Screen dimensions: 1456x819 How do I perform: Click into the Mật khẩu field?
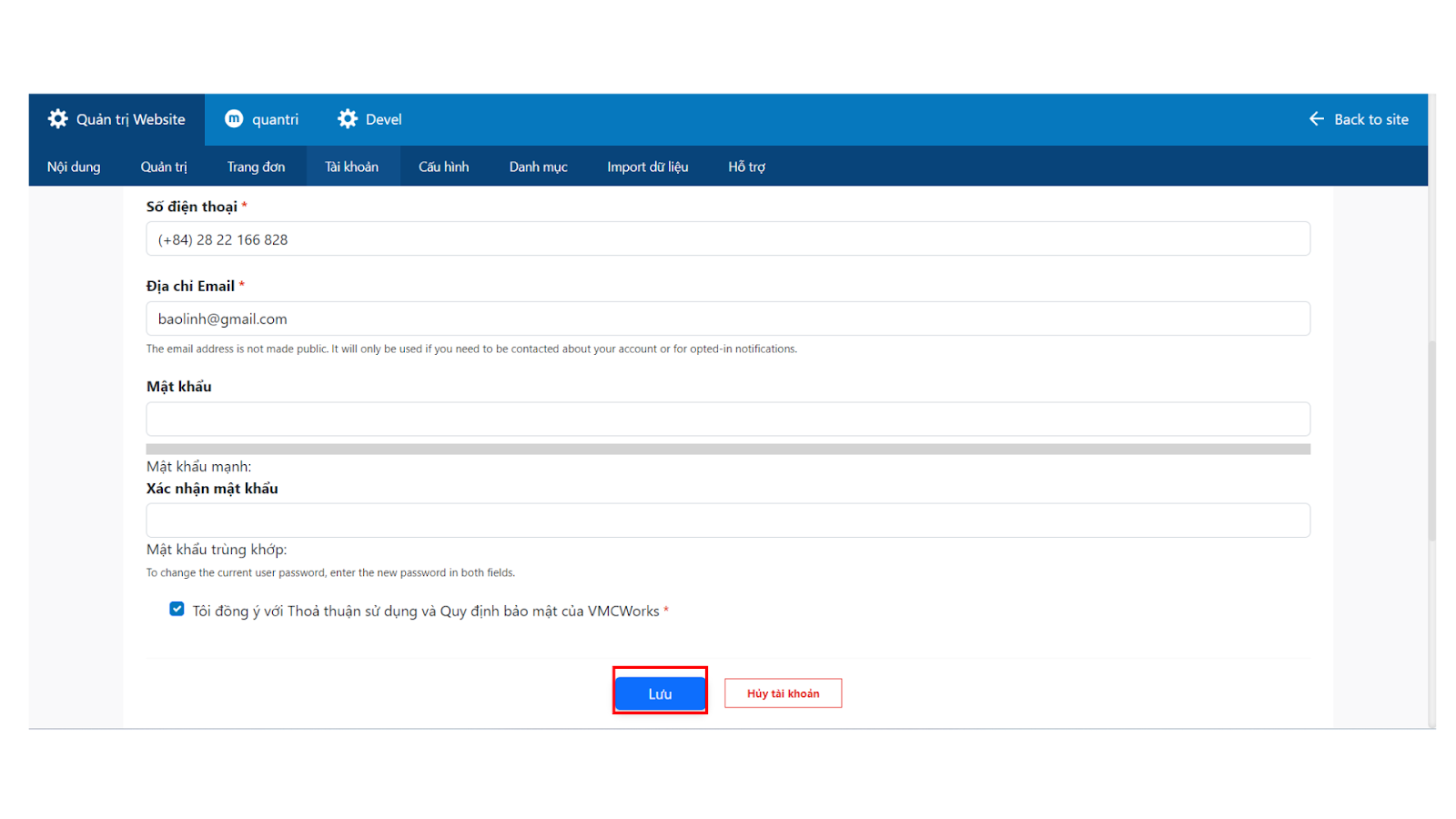click(728, 420)
